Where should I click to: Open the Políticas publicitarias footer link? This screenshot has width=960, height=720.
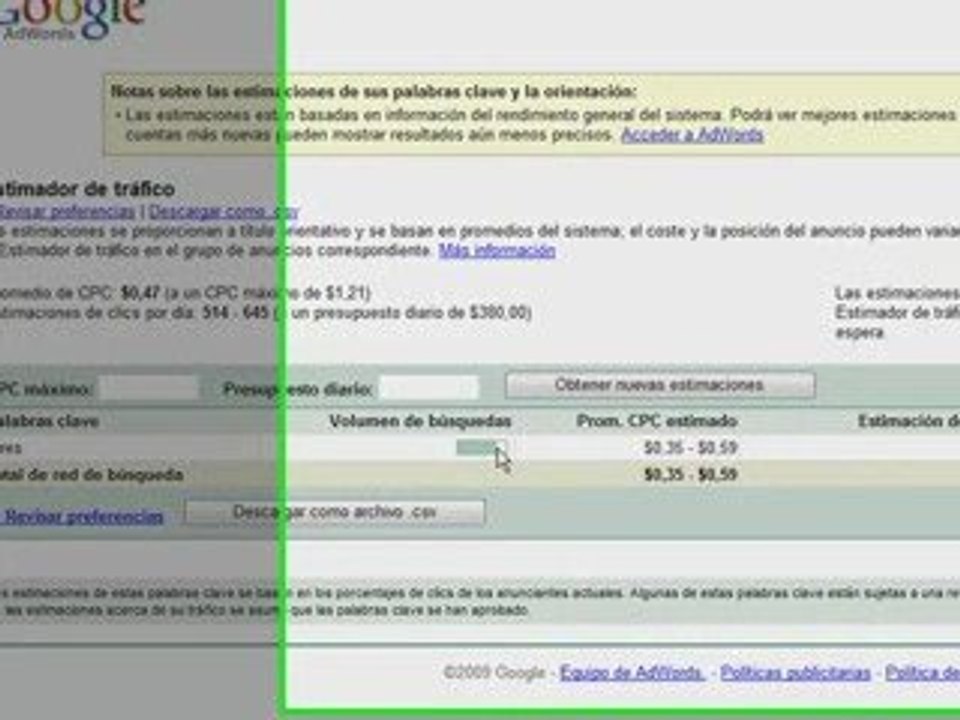[x=795, y=673]
